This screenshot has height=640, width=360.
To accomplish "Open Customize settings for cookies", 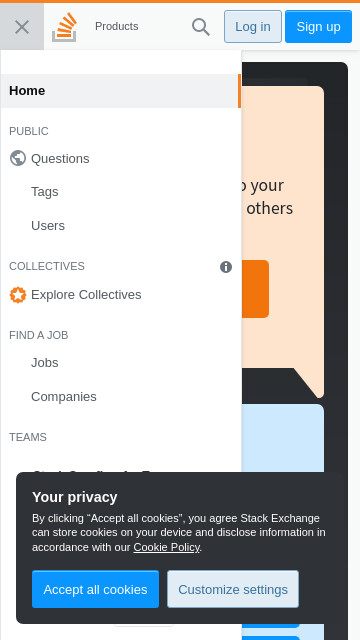I will 233,589.
